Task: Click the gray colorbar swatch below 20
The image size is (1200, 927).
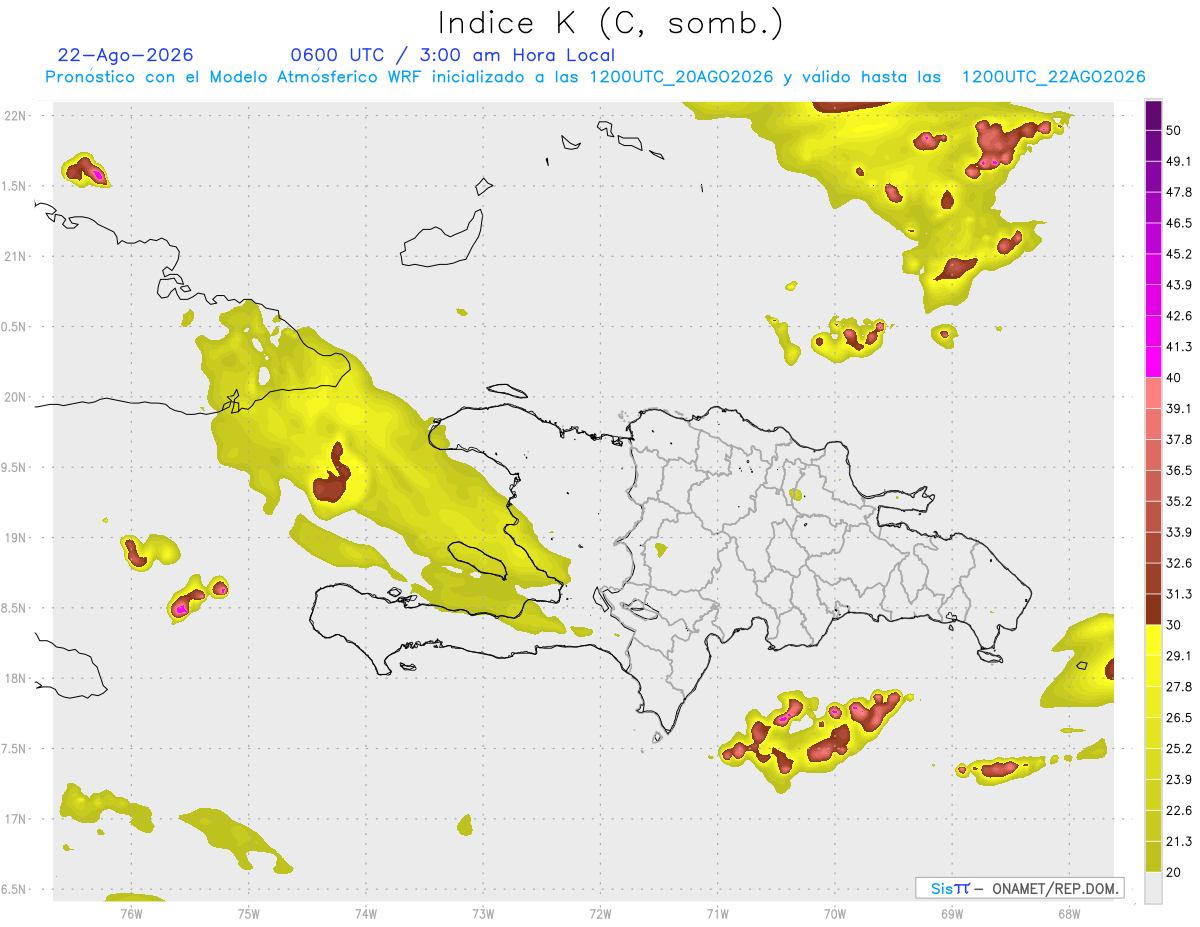Action: click(1153, 887)
